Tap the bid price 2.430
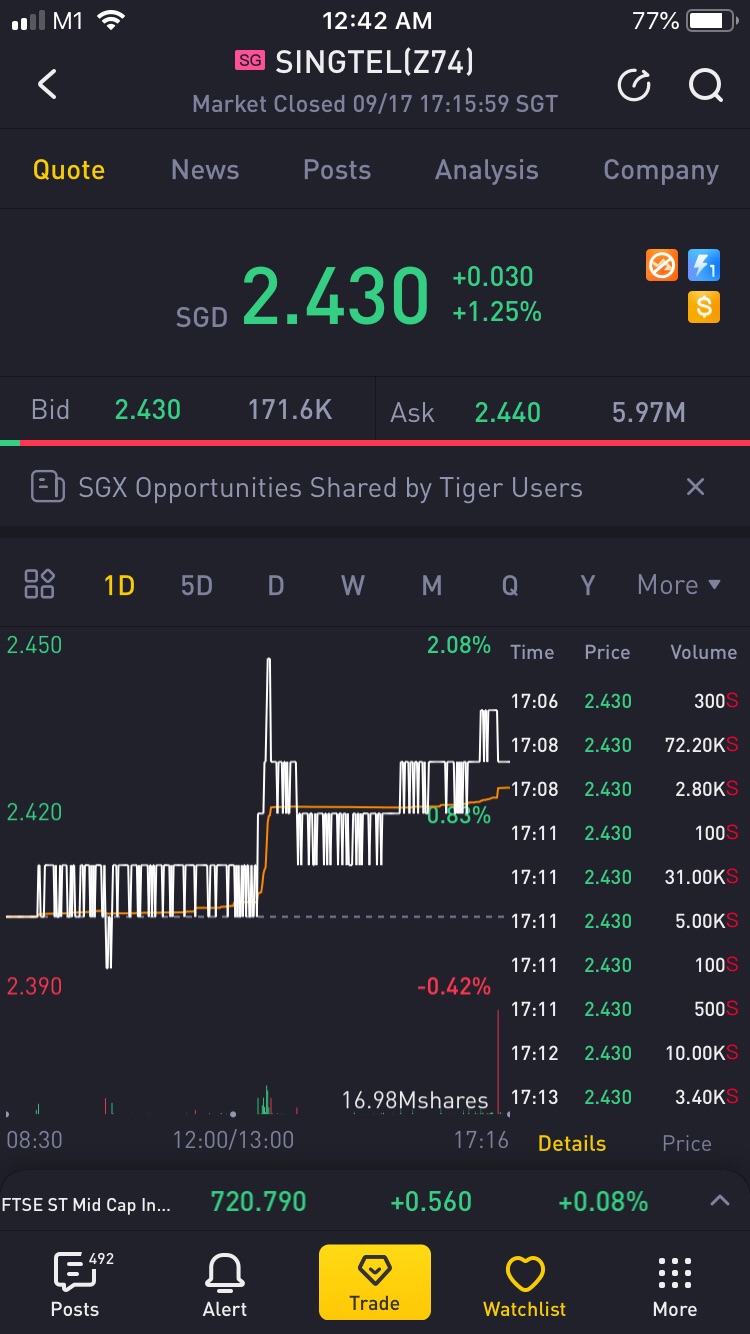The width and height of the screenshot is (750, 1334). point(148,409)
